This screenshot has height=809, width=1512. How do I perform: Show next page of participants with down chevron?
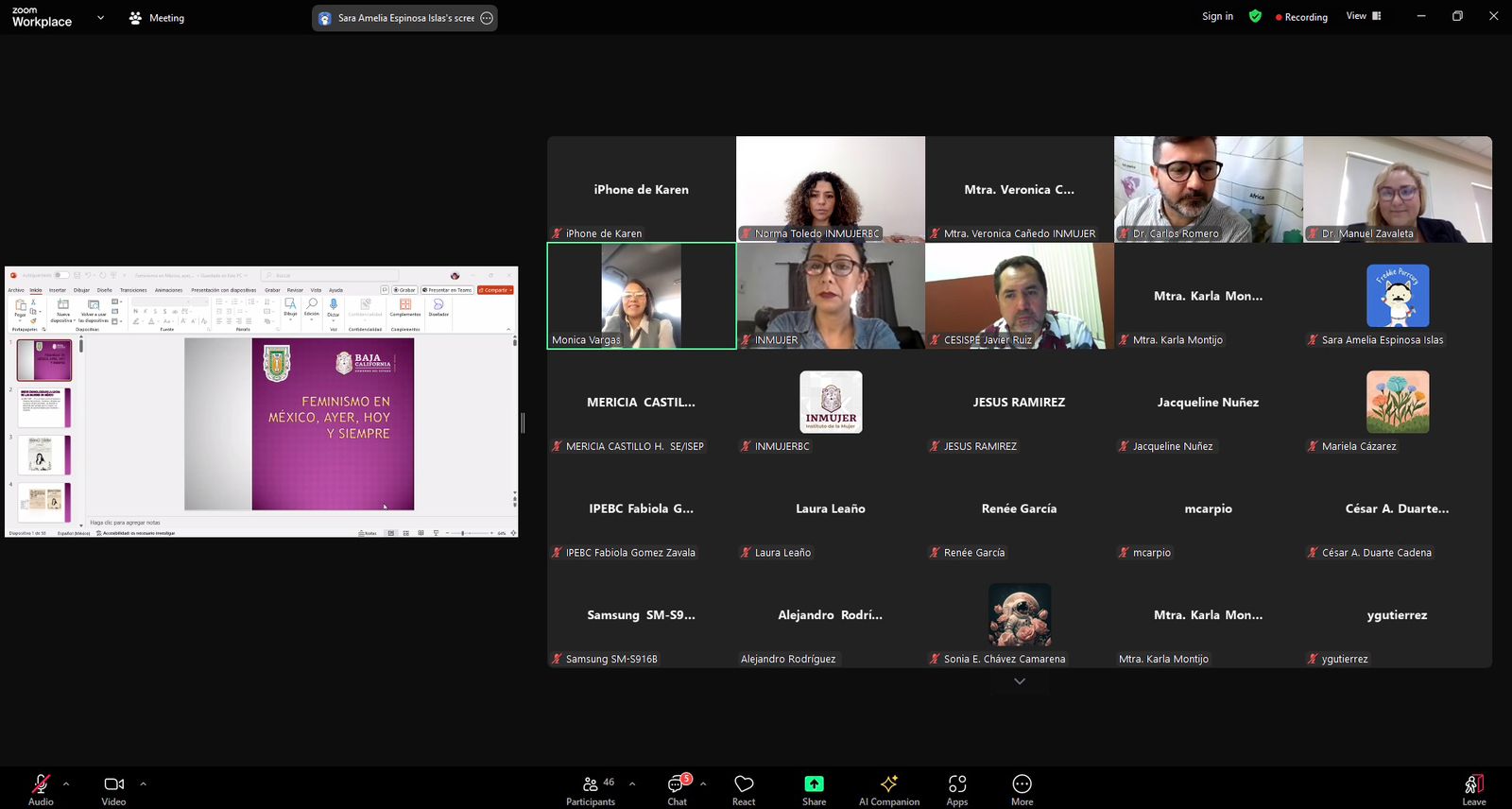point(1019,681)
